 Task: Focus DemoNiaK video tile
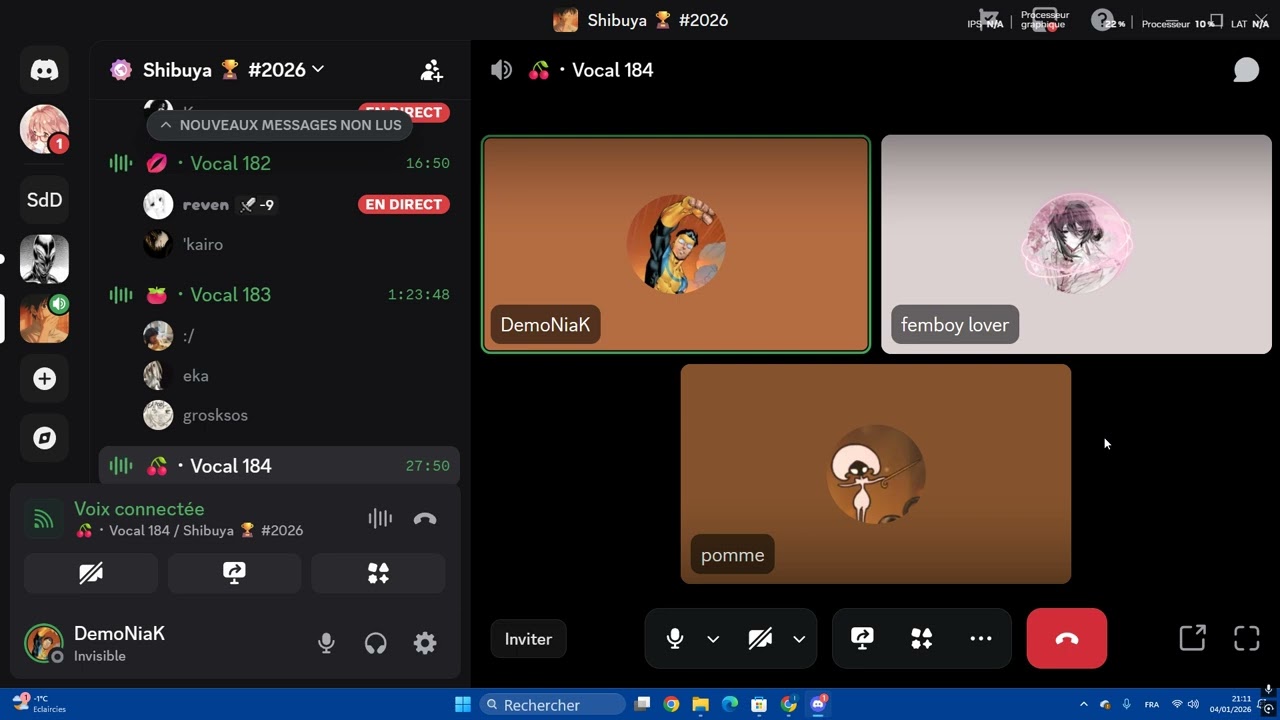click(676, 245)
